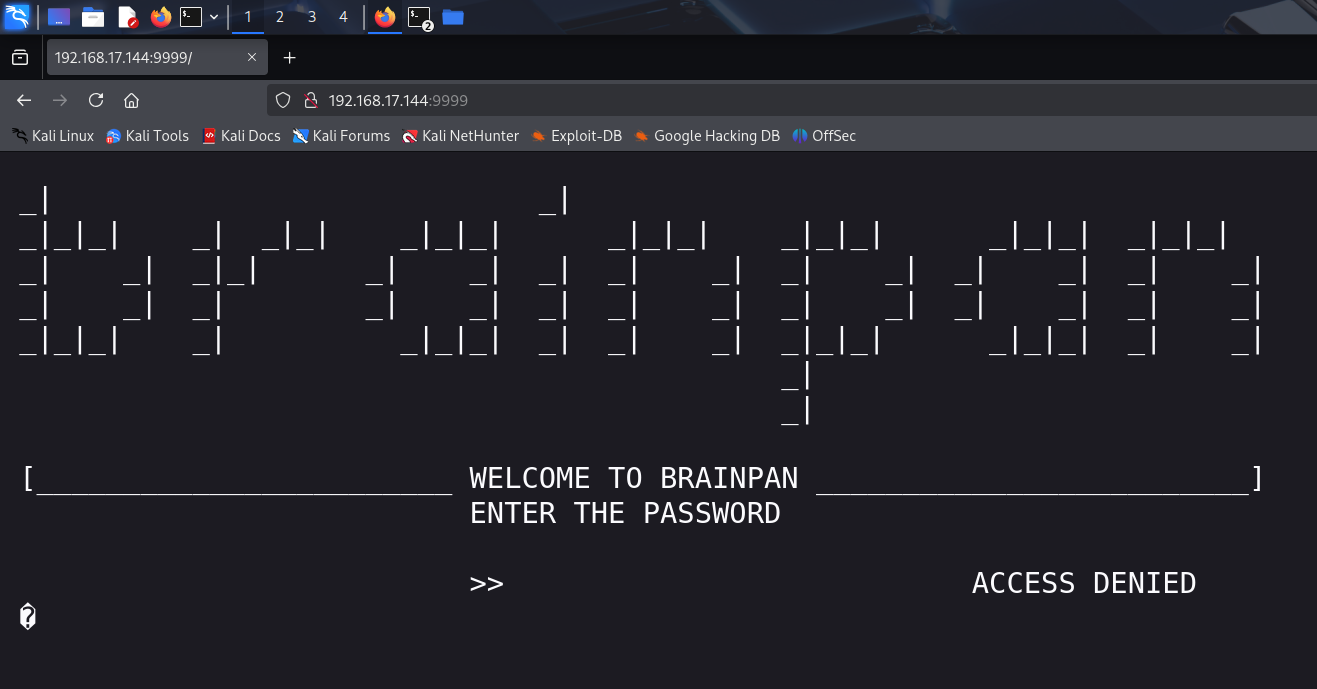Expand the terminal launcher dropdown arrow
This screenshot has height=689, width=1317.
(x=214, y=17)
